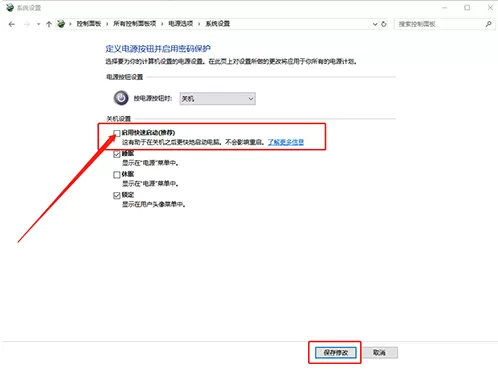
Task: Open 所有控制面板项 breadcrumb
Action: tap(135, 24)
